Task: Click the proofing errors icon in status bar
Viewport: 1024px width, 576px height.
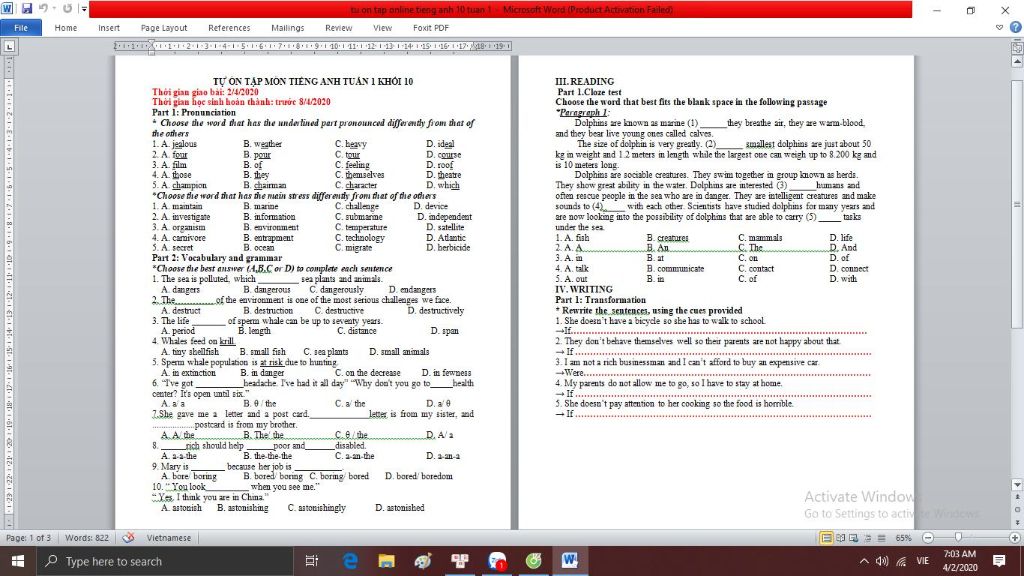Action: click(x=129, y=537)
